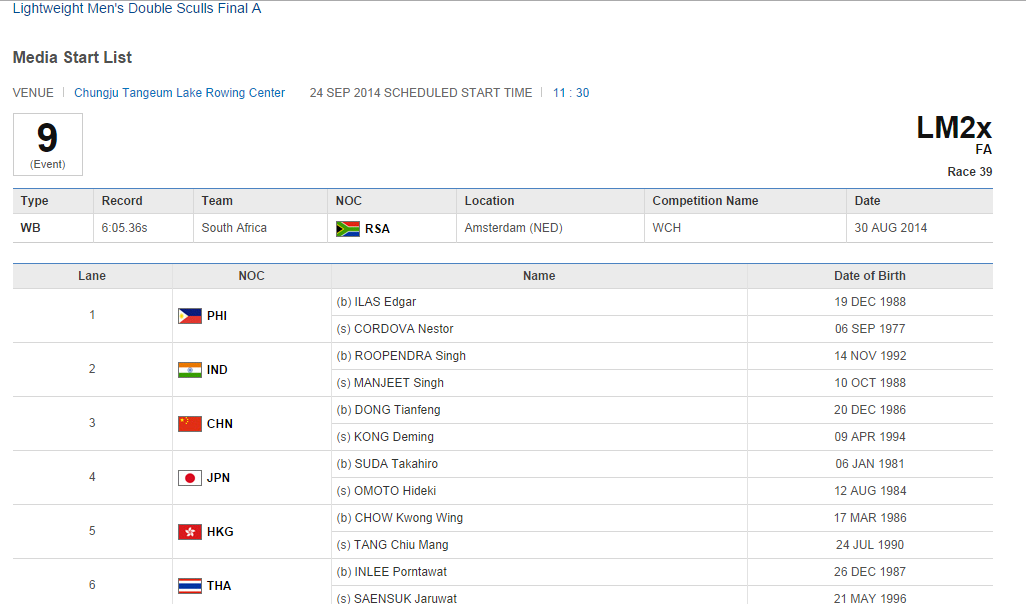Click the Lightweight Men's Double Sculls heading

137,9
